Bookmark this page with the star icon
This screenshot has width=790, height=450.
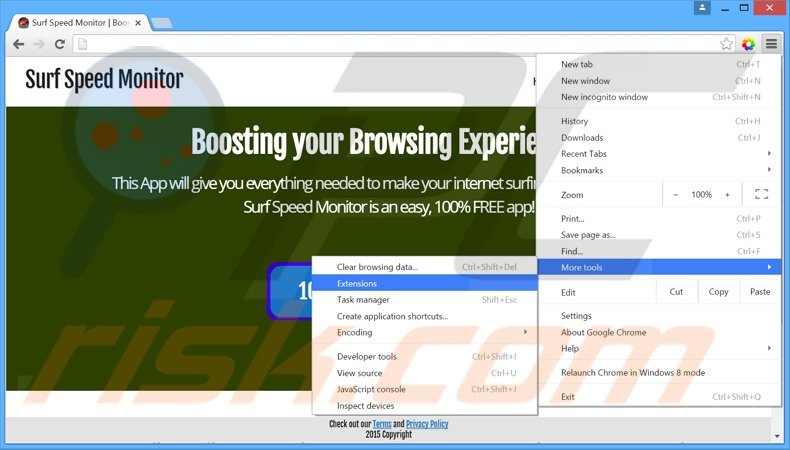[726, 44]
